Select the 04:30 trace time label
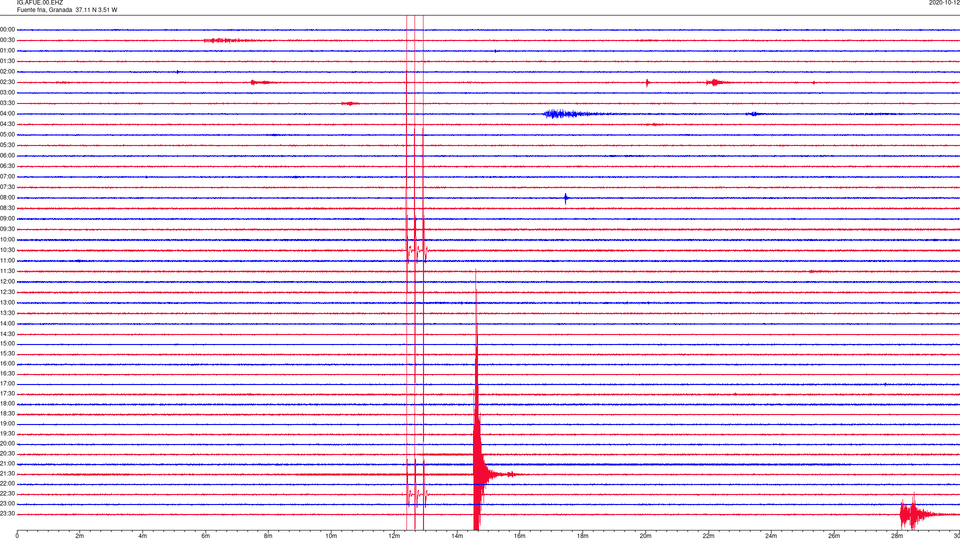 click(7, 124)
